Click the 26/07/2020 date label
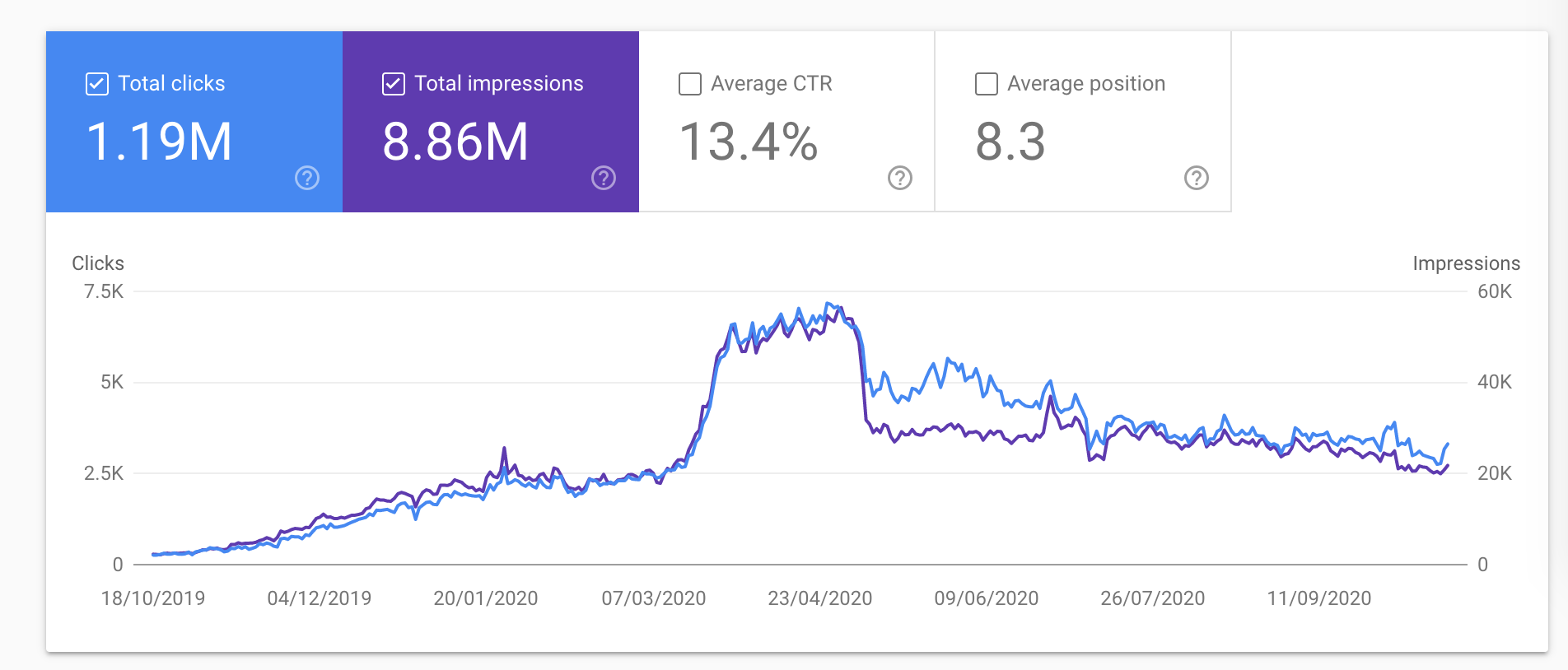The image size is (1568, 670). (x=1153, y=598)
